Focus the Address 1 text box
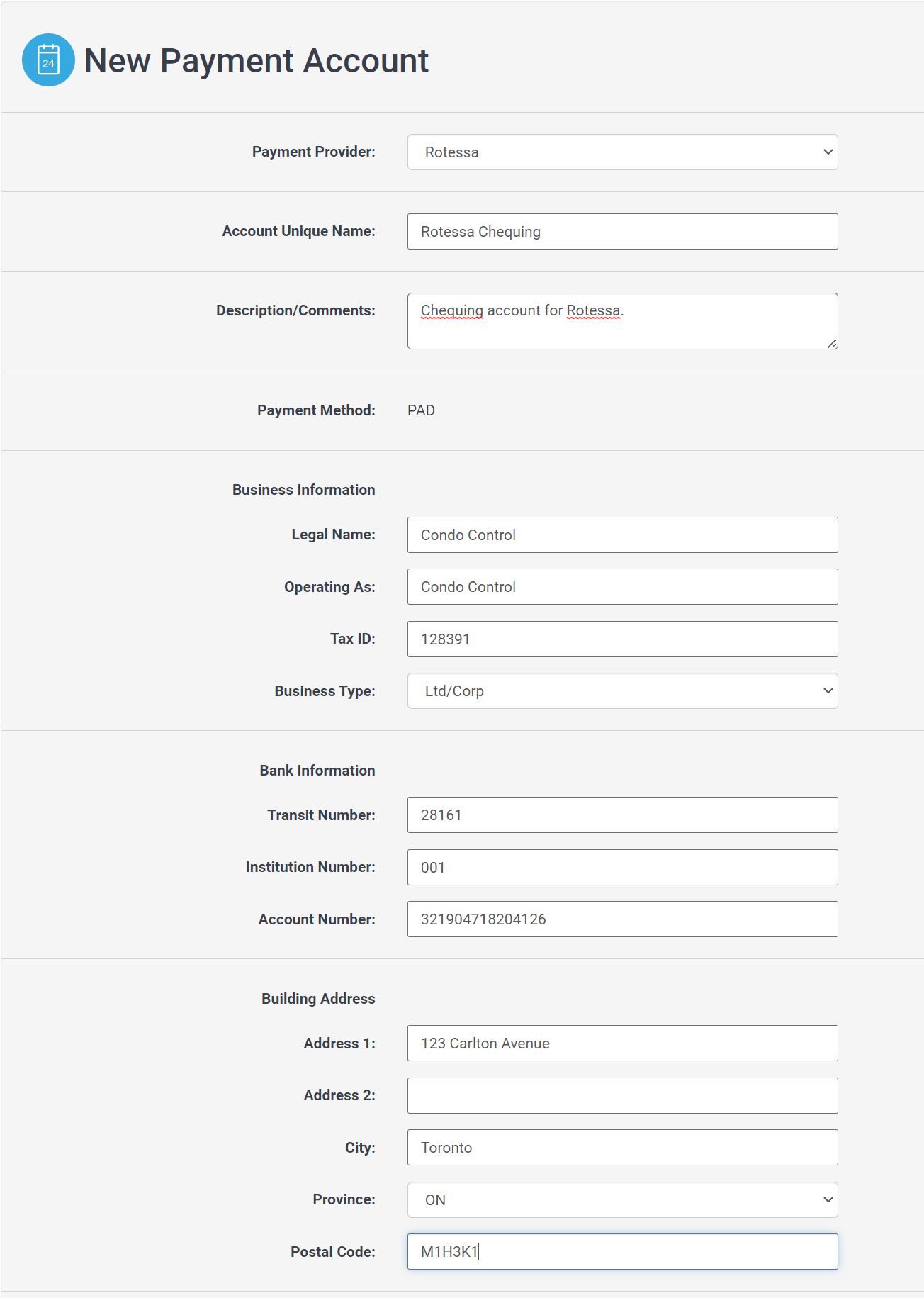The image size is (924, 1298). [x=622, y=1044]
